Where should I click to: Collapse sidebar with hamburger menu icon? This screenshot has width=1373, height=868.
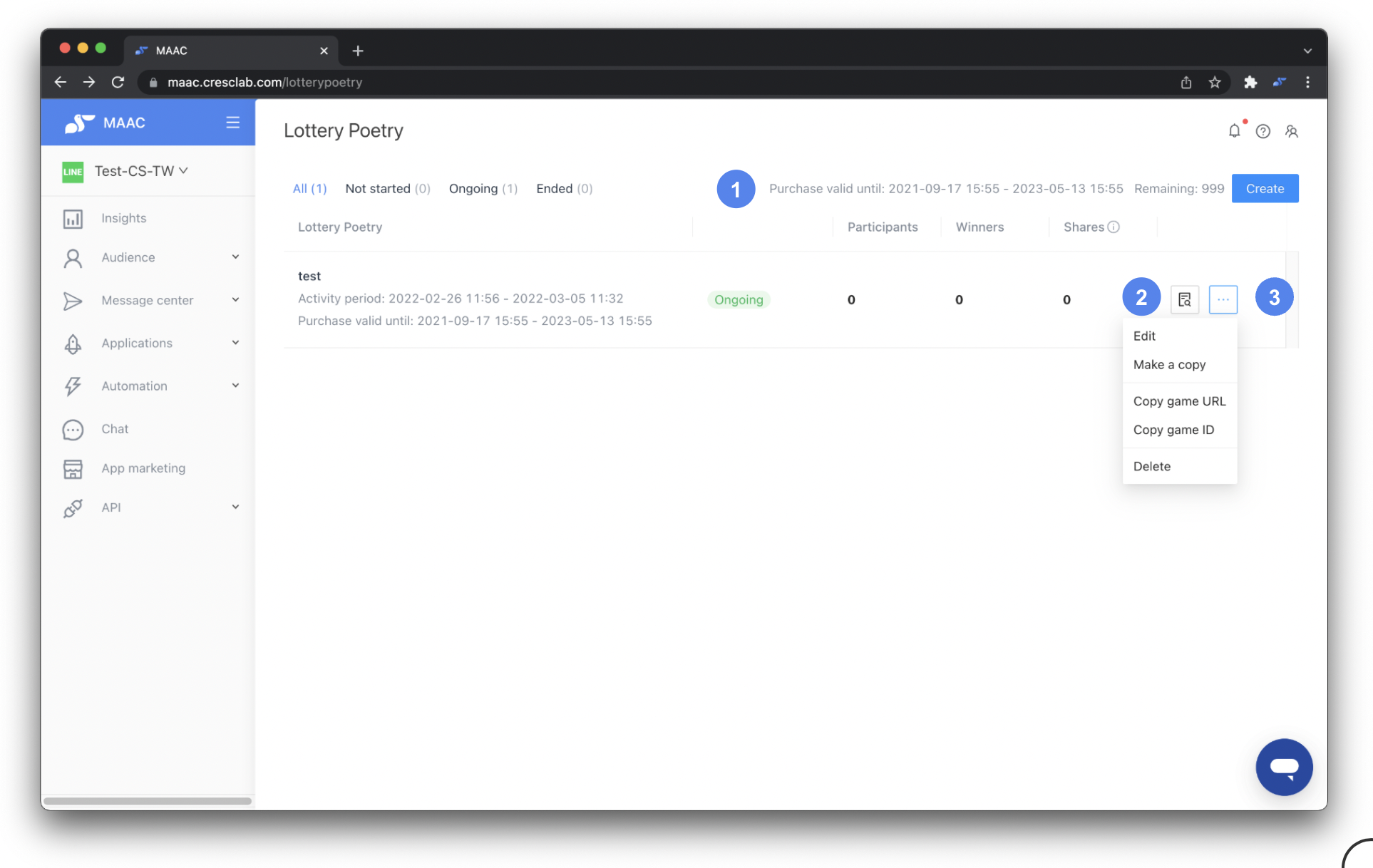(232, 123)
